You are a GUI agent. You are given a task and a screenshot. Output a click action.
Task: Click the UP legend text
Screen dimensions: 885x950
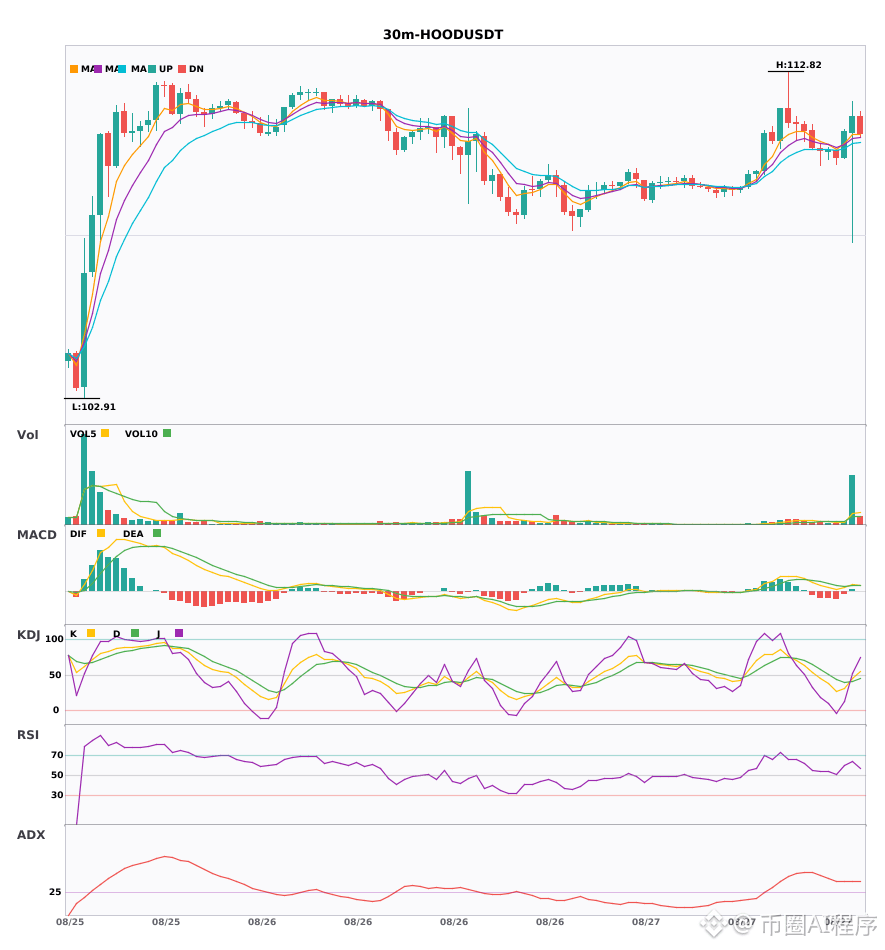click(166, 69)
